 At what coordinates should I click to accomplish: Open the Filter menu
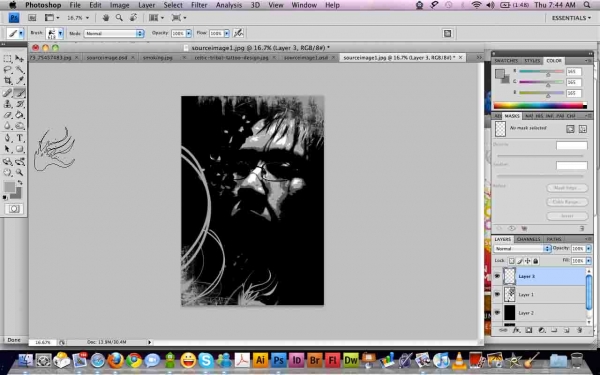tap(199, 5)
